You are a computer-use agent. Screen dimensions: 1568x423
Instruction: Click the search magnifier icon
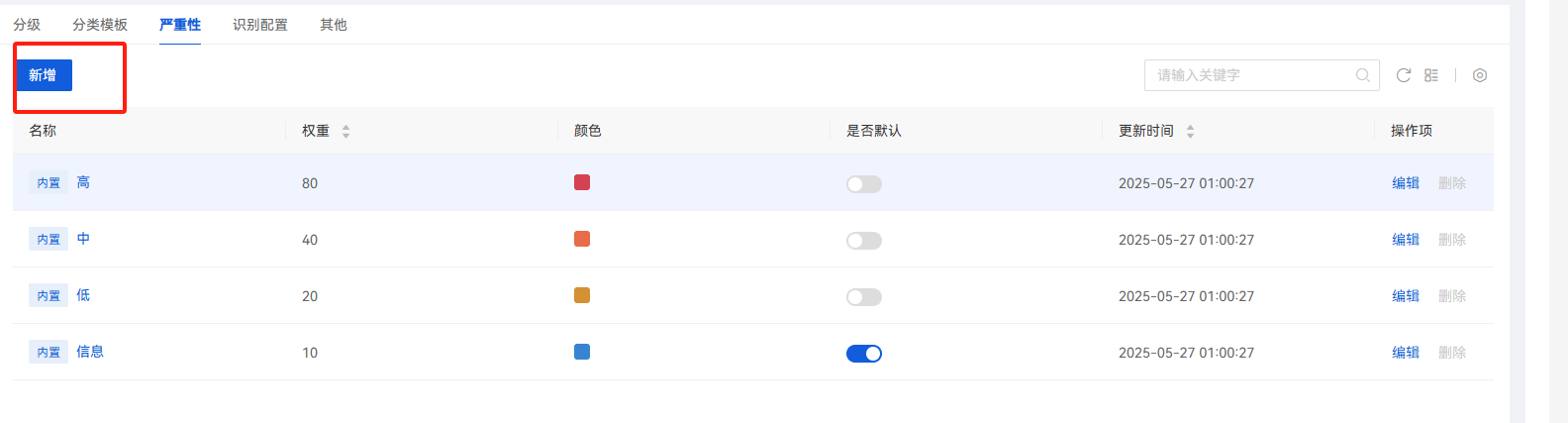tap(1363, 75)
